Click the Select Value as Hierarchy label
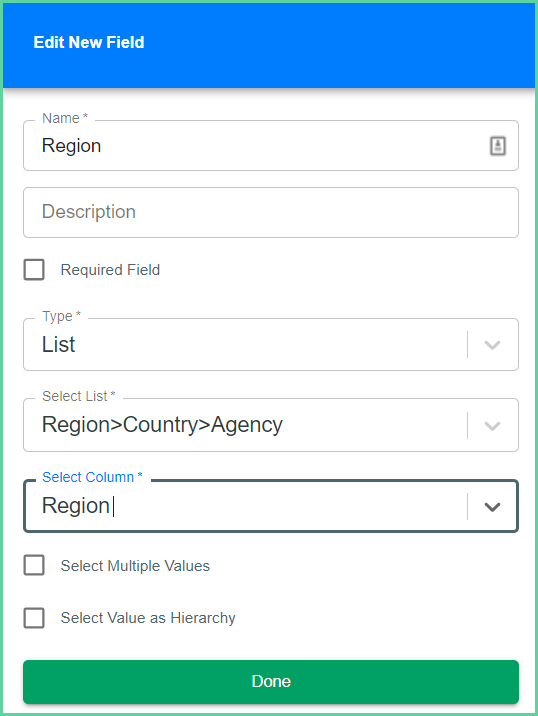 click(x=148, y=618)
